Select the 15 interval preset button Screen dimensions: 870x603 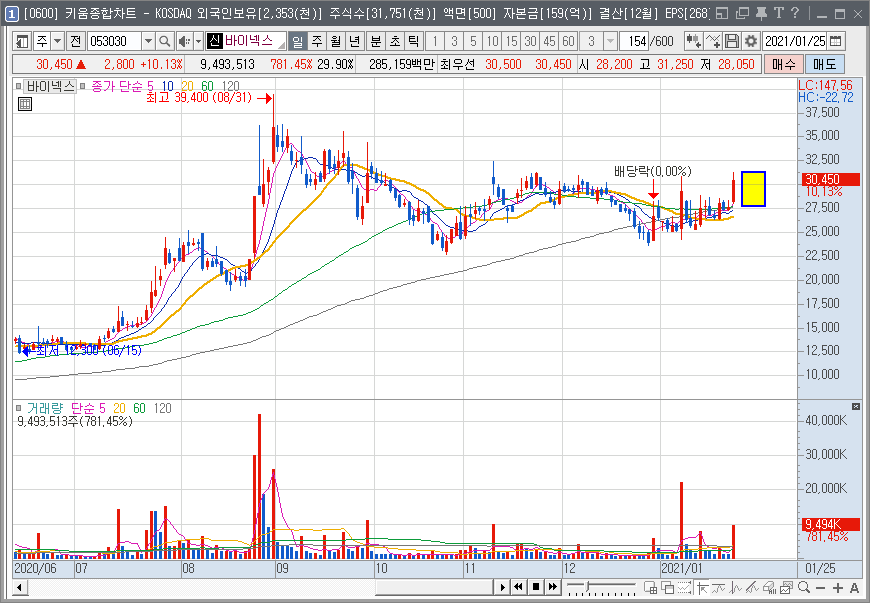click(x=511, y=41)
